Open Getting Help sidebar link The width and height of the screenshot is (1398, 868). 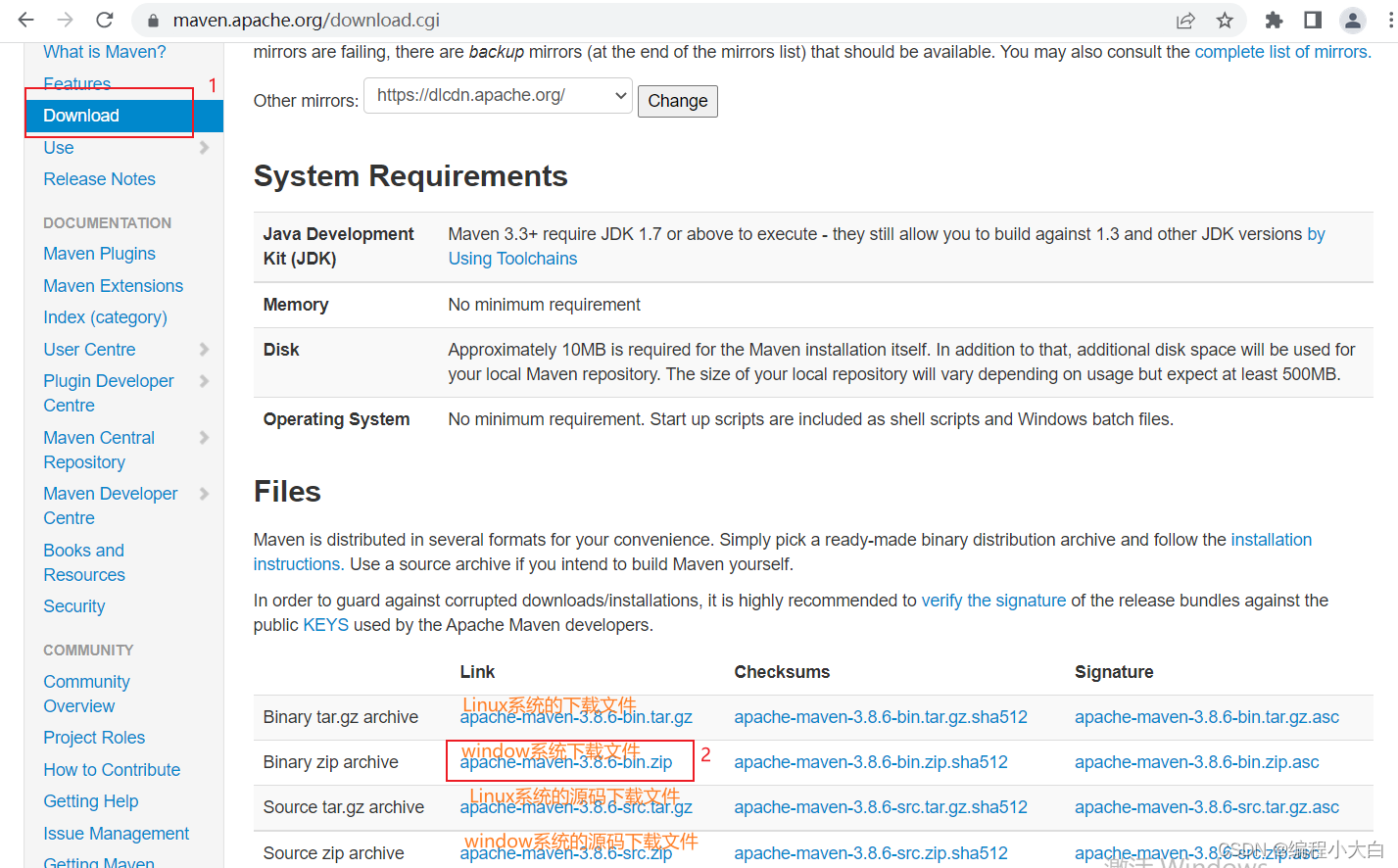[x=91, y=801]
